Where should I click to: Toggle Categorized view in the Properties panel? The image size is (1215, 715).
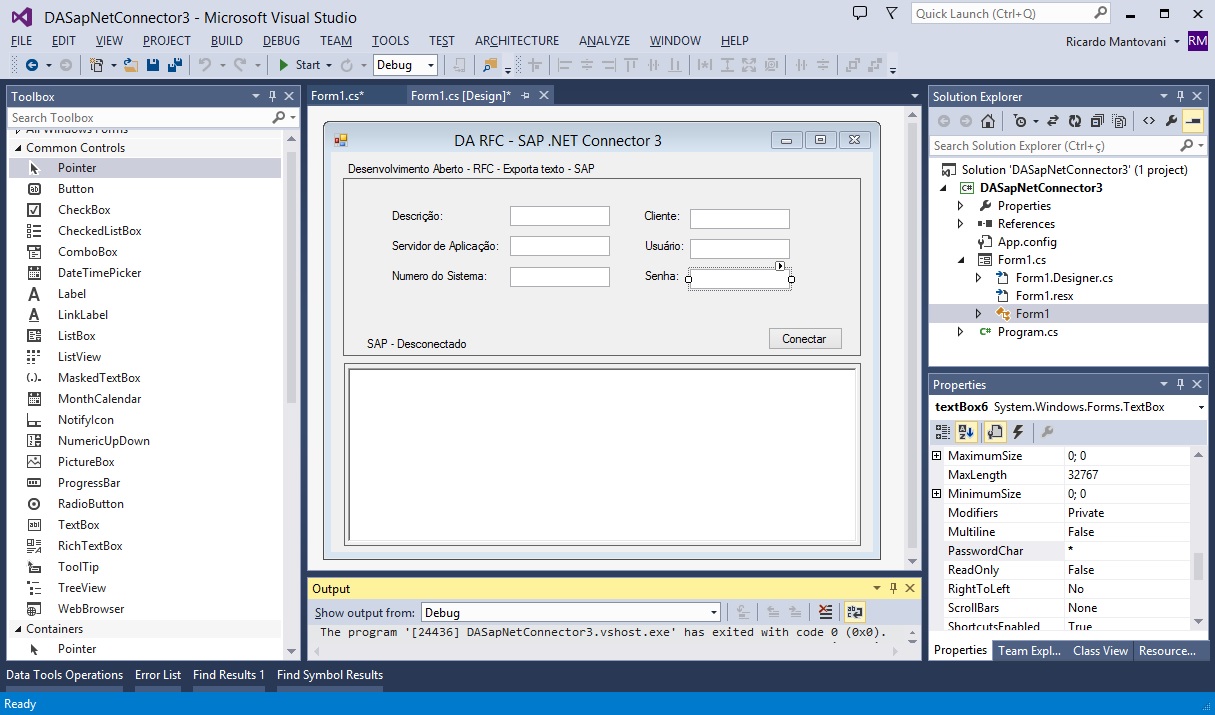tap(942, 432)
